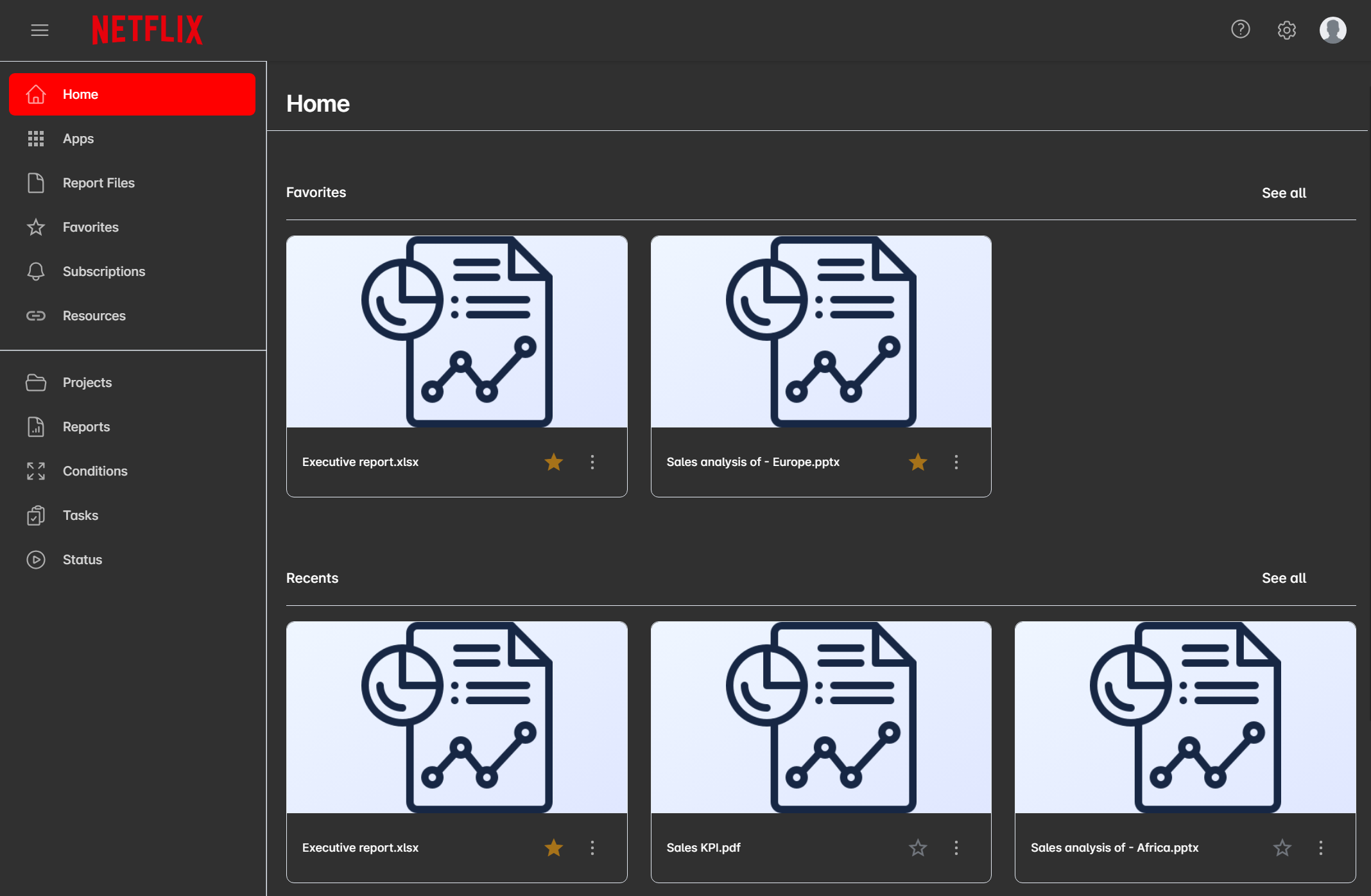Viewport: 1371px width, 896px height.
Task: Open the help question mark icon
Action: pos(1240,30)
